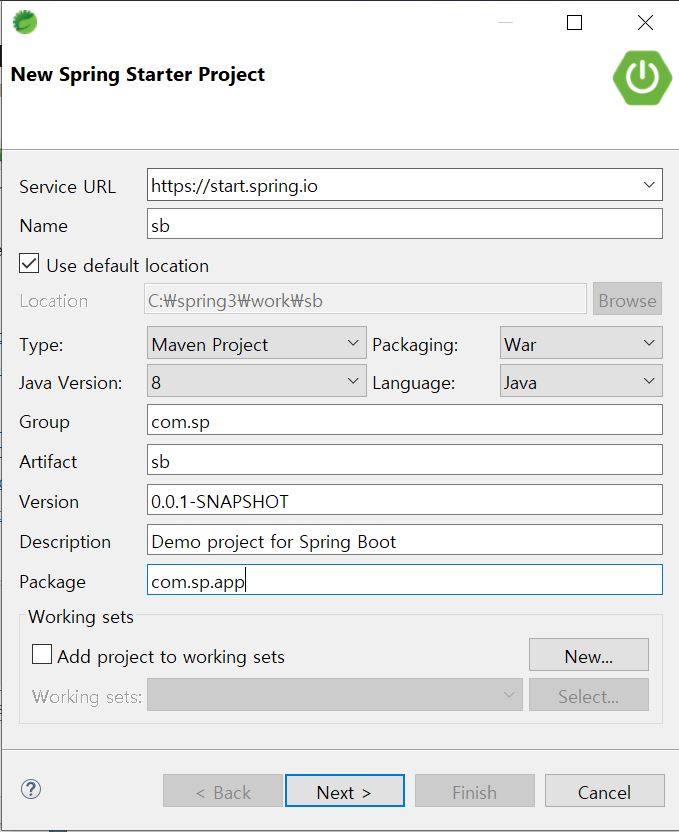This screenshot has height=832, width=679.
Task: Open the Packaging War dropdown
Action: 581,344
